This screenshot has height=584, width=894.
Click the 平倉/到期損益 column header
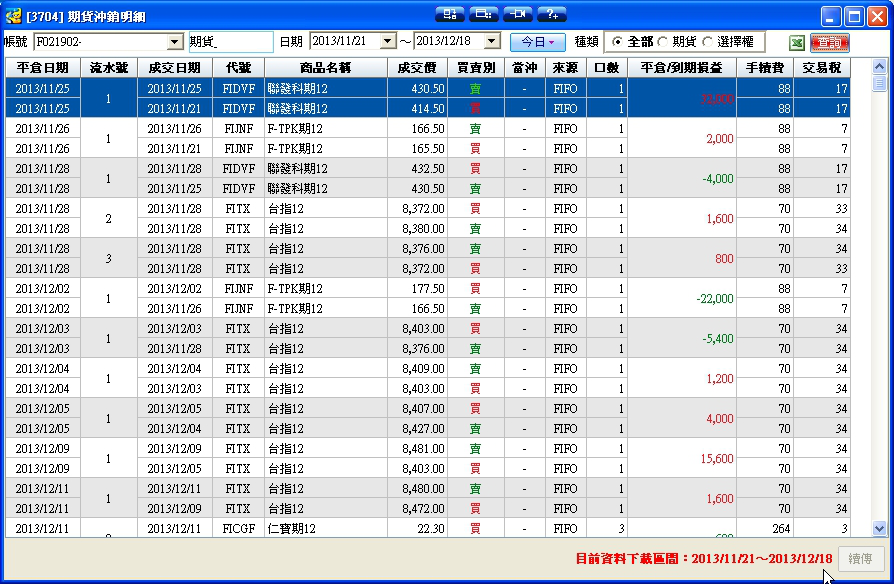point(682,68)
